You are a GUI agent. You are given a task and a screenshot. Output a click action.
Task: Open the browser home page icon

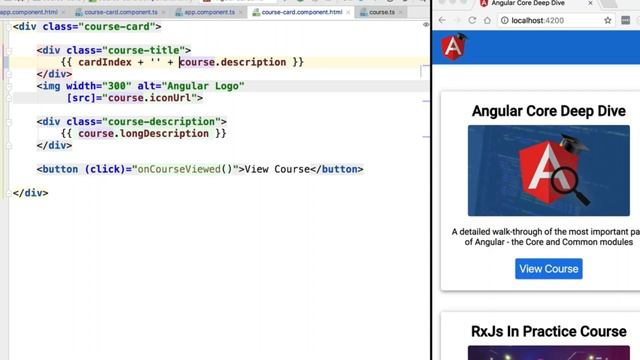coord(487,20)
